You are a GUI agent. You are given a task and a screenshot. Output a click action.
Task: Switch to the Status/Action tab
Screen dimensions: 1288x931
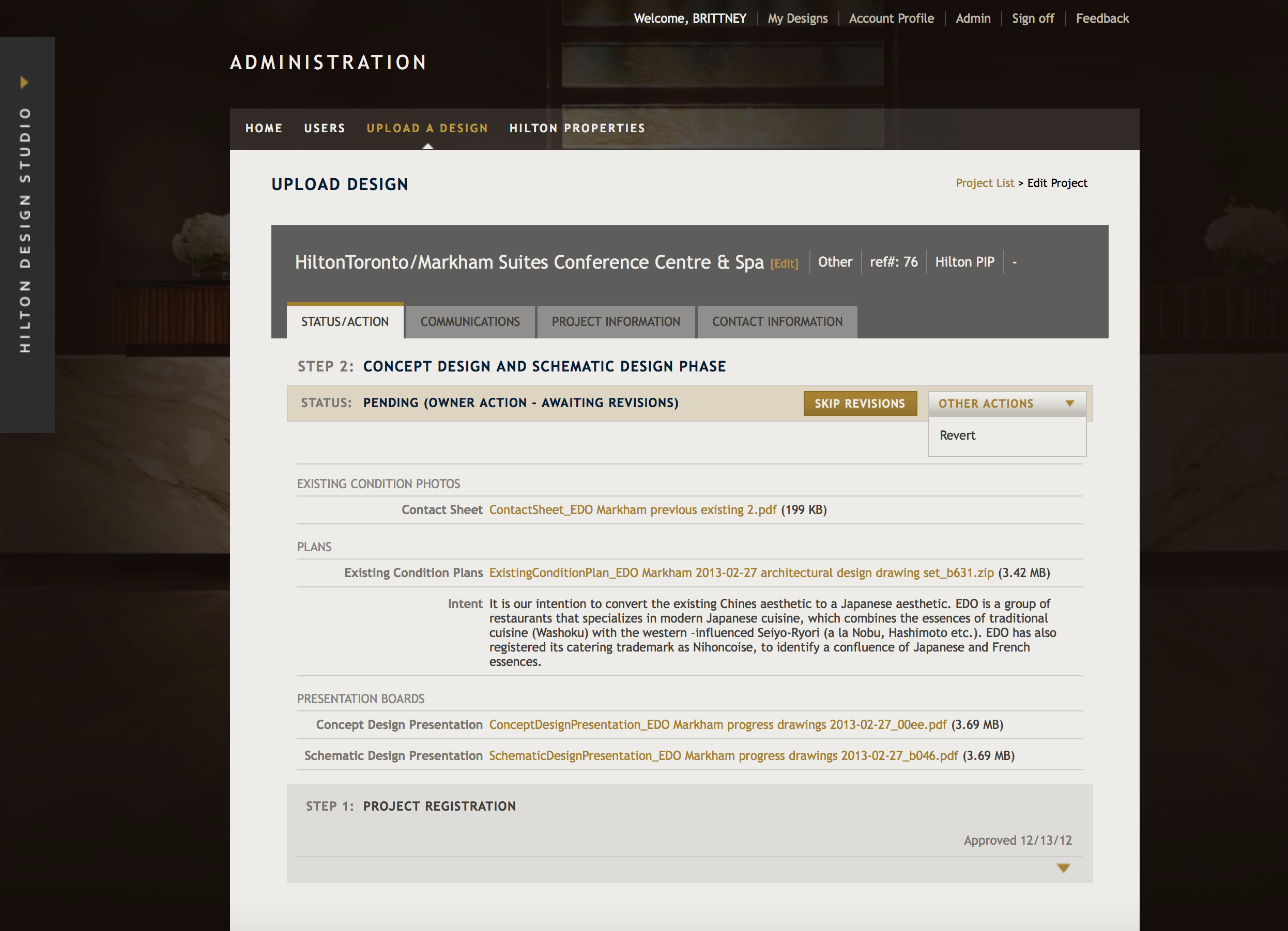tap(345, 321)
